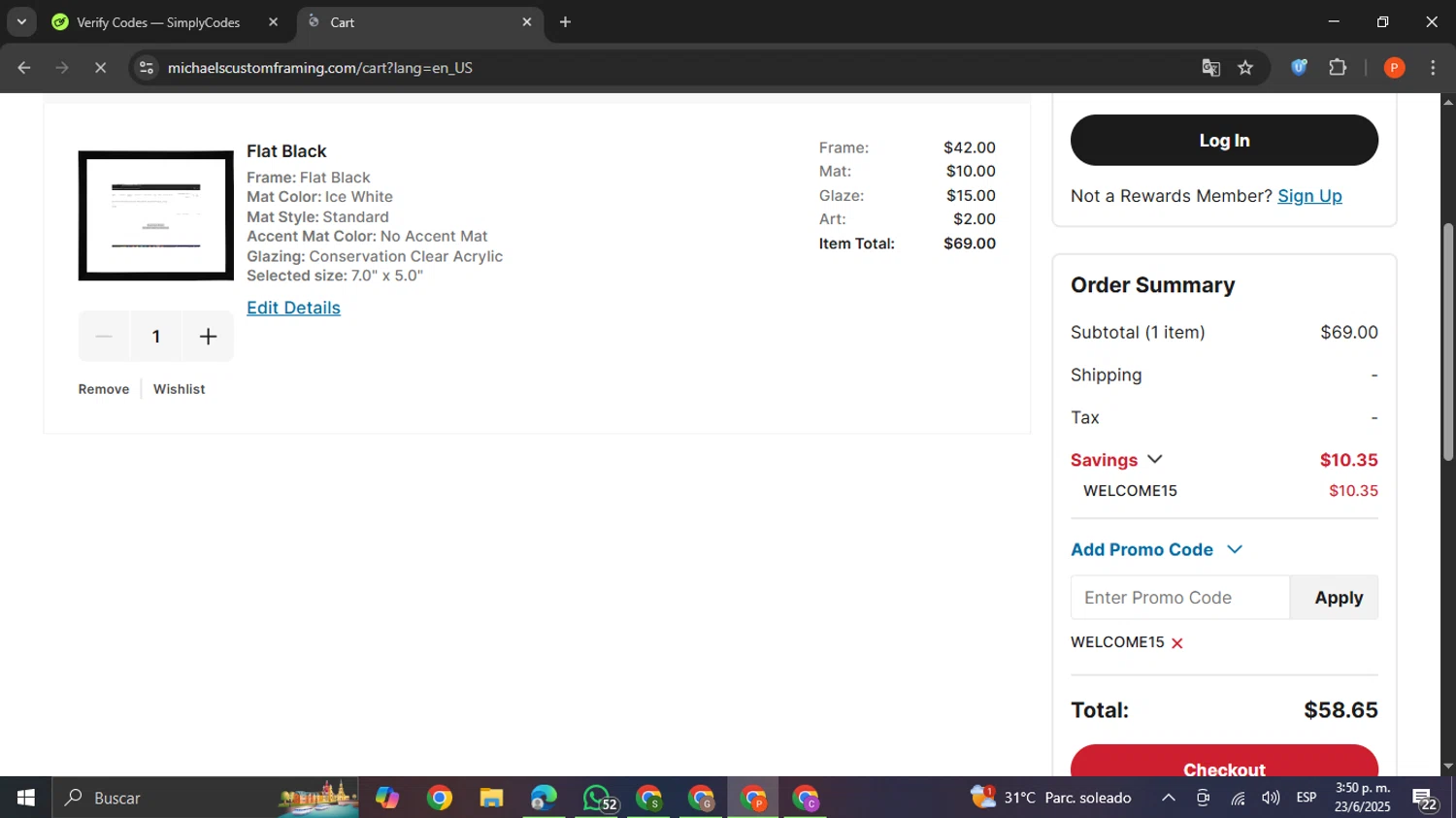1456x818 pixels.
Task: Open File Explorer from taskbar
Action: (x=491, y=798)
